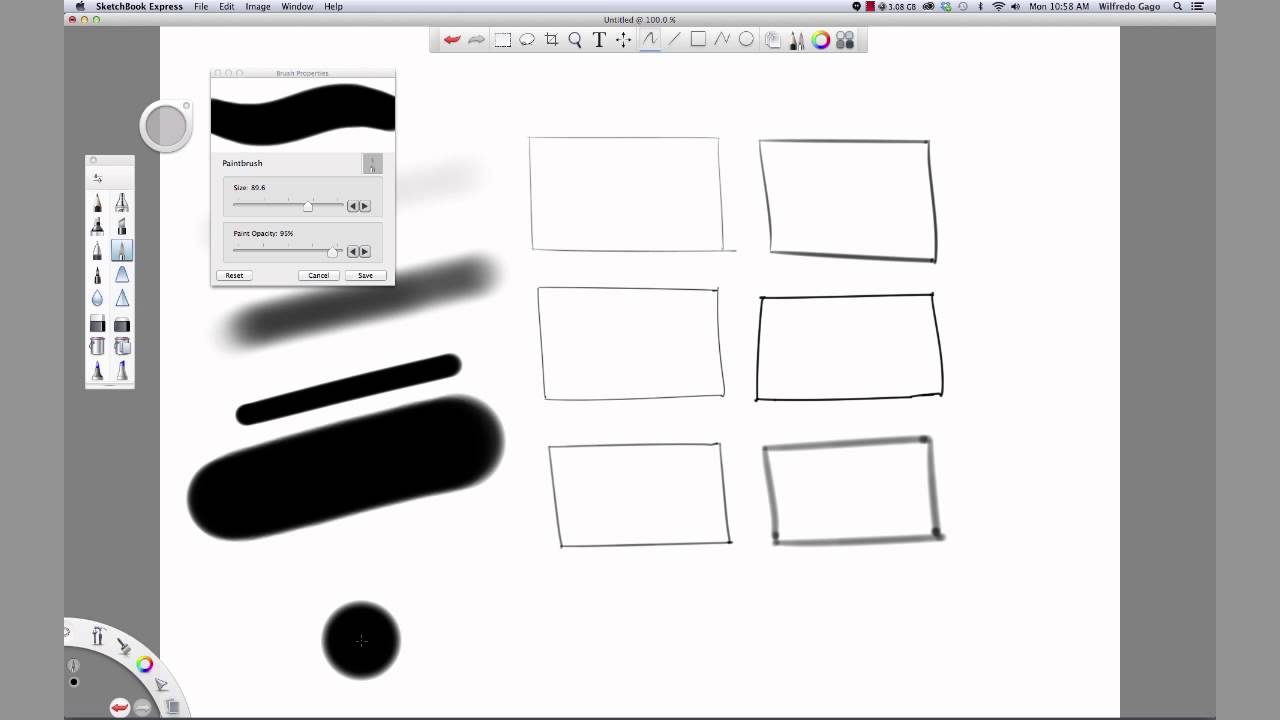Select the Flood Fill bucket tool
This screenshot has height=720, width=1280.
(x=97, y=346)
